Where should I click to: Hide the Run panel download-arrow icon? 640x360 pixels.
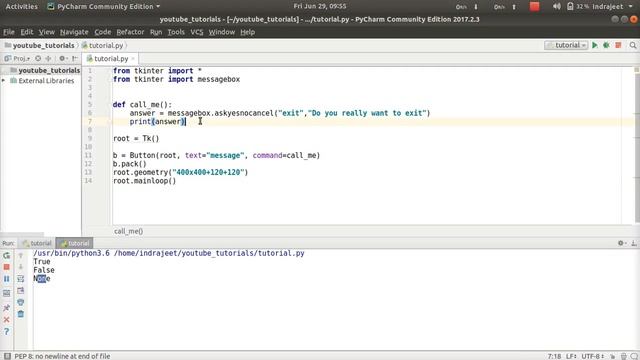point(633,243)
